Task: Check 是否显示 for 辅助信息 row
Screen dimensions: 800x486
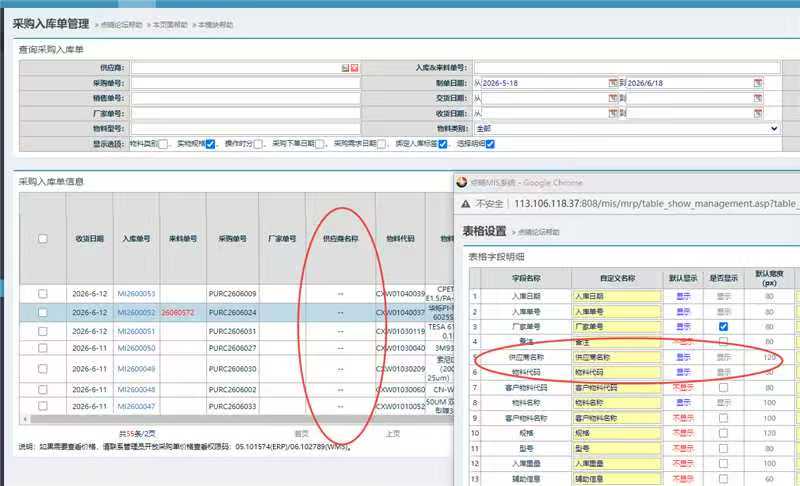Action: [723, 479]
